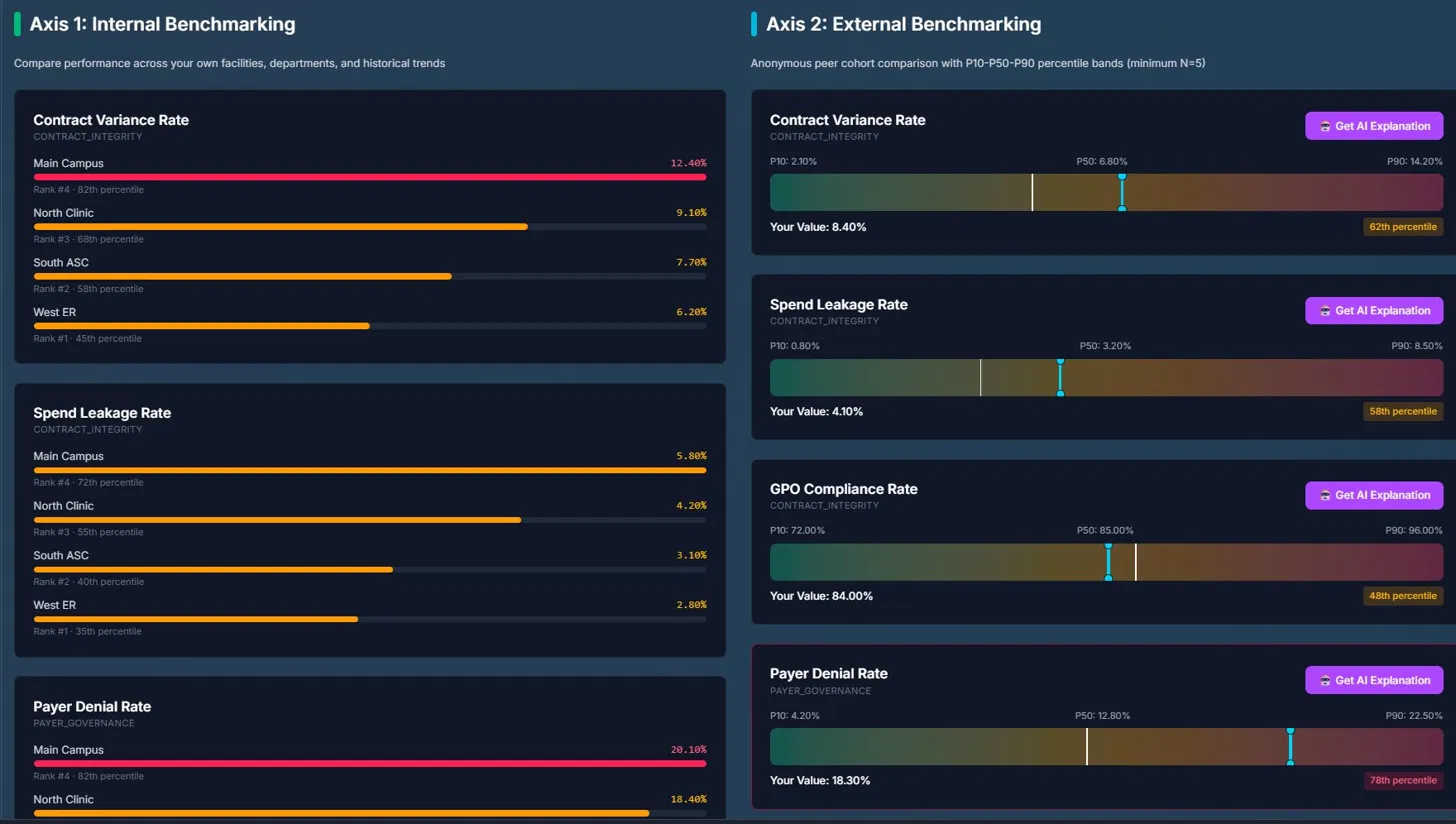This screenshot has width=1456, height=824.
Task: Click 'Axis 1: Internal Benchmarking' heading
Action: [x=162, y=24]
